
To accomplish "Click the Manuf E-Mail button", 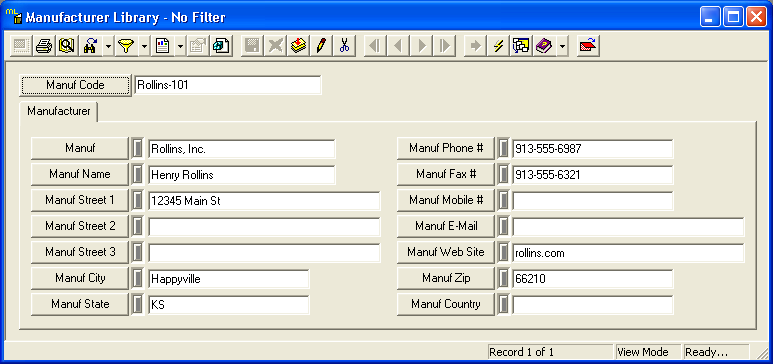I will [x=446, y=226].
